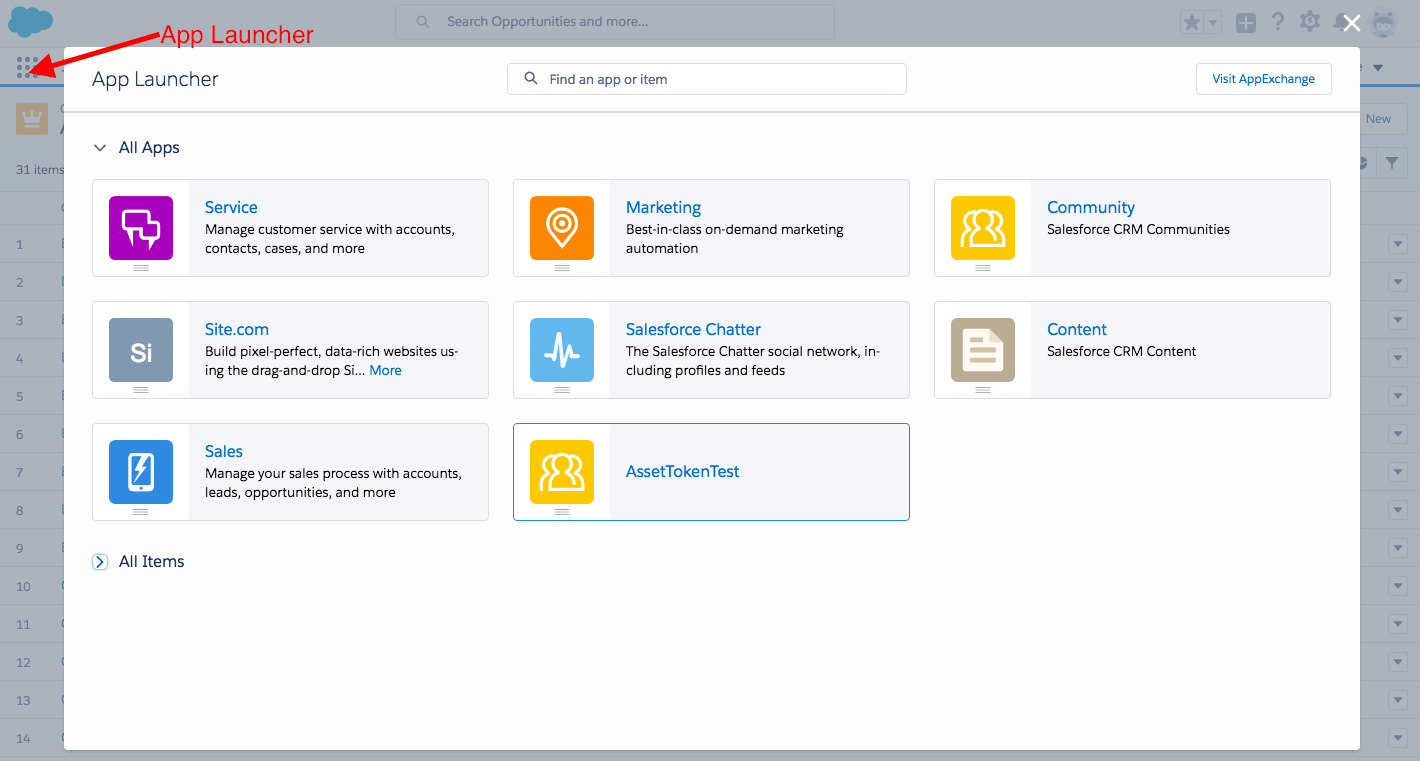The height and width of the screenshot is (761, 1420).
Task: Click the favorites star icon
Action: pos(1192,22)
